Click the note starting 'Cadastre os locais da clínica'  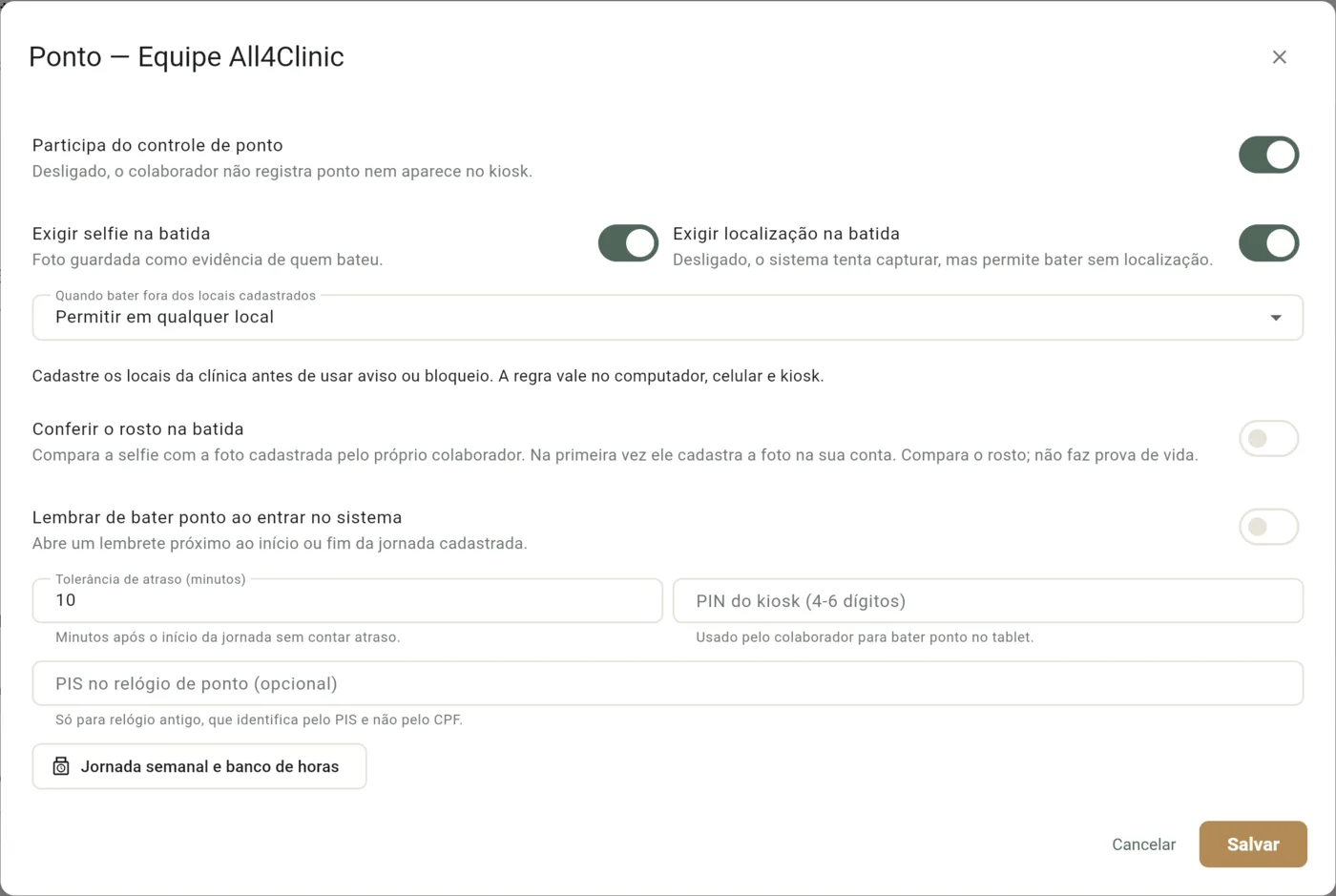[x=428, y=376]
